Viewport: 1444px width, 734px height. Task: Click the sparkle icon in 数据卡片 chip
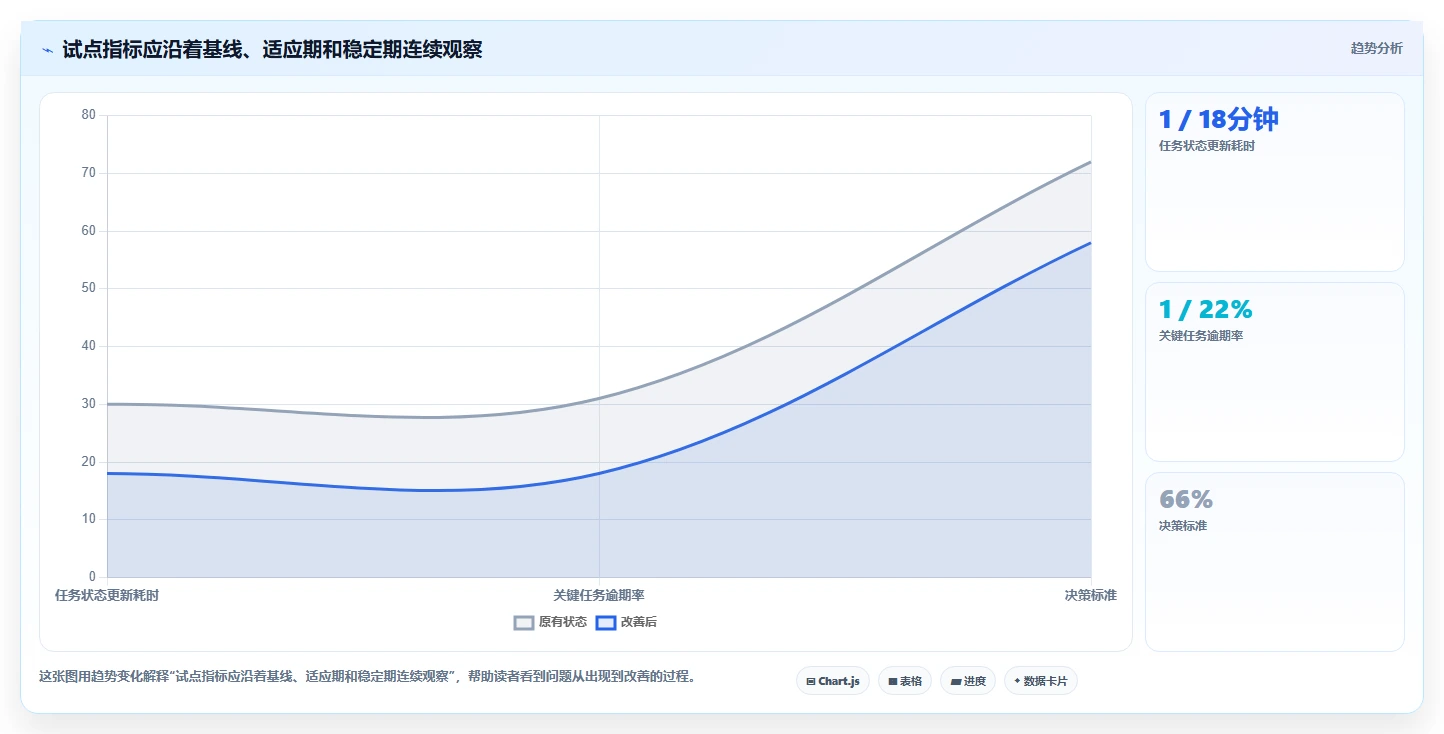(x=1017, y=681)
